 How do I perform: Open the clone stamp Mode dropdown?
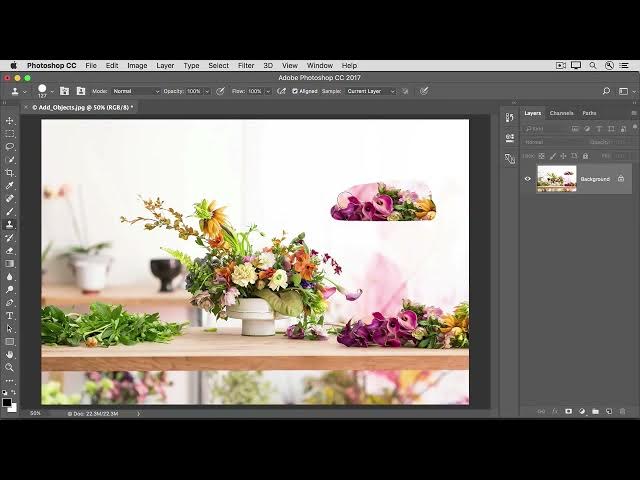click(x=135, y=91)
